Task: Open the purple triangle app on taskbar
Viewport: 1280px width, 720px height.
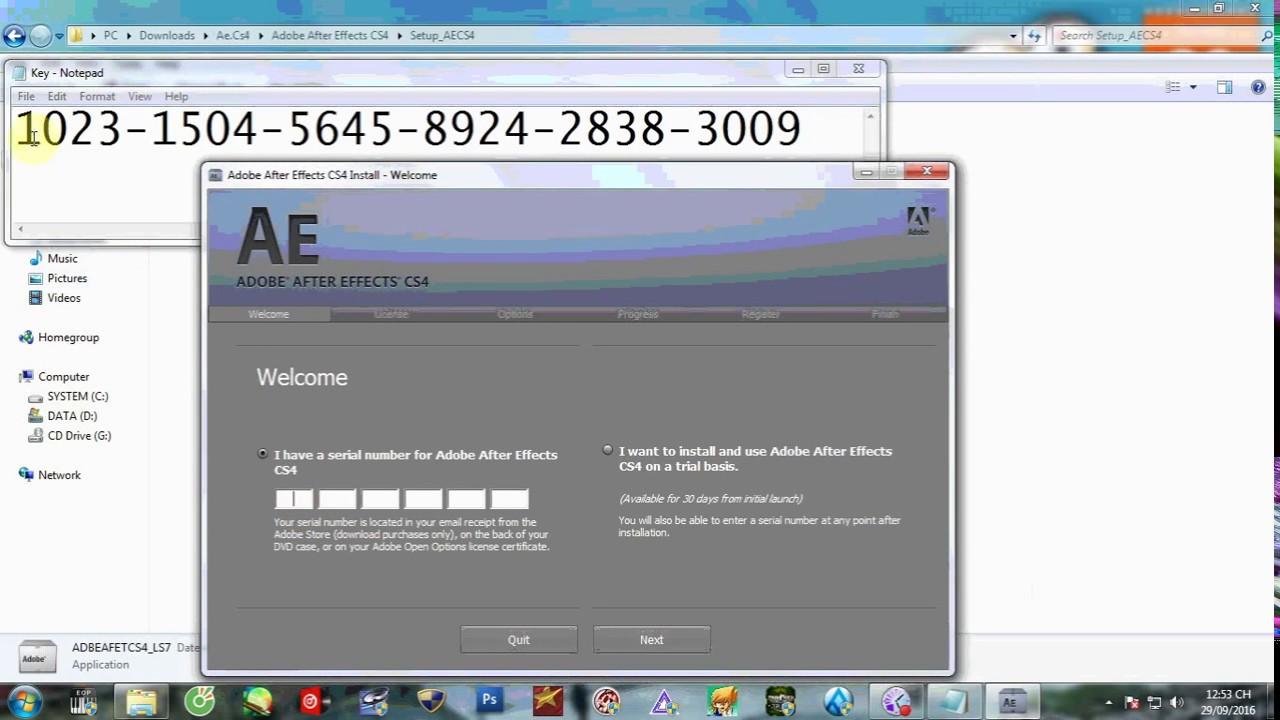Action: [664, 702]
